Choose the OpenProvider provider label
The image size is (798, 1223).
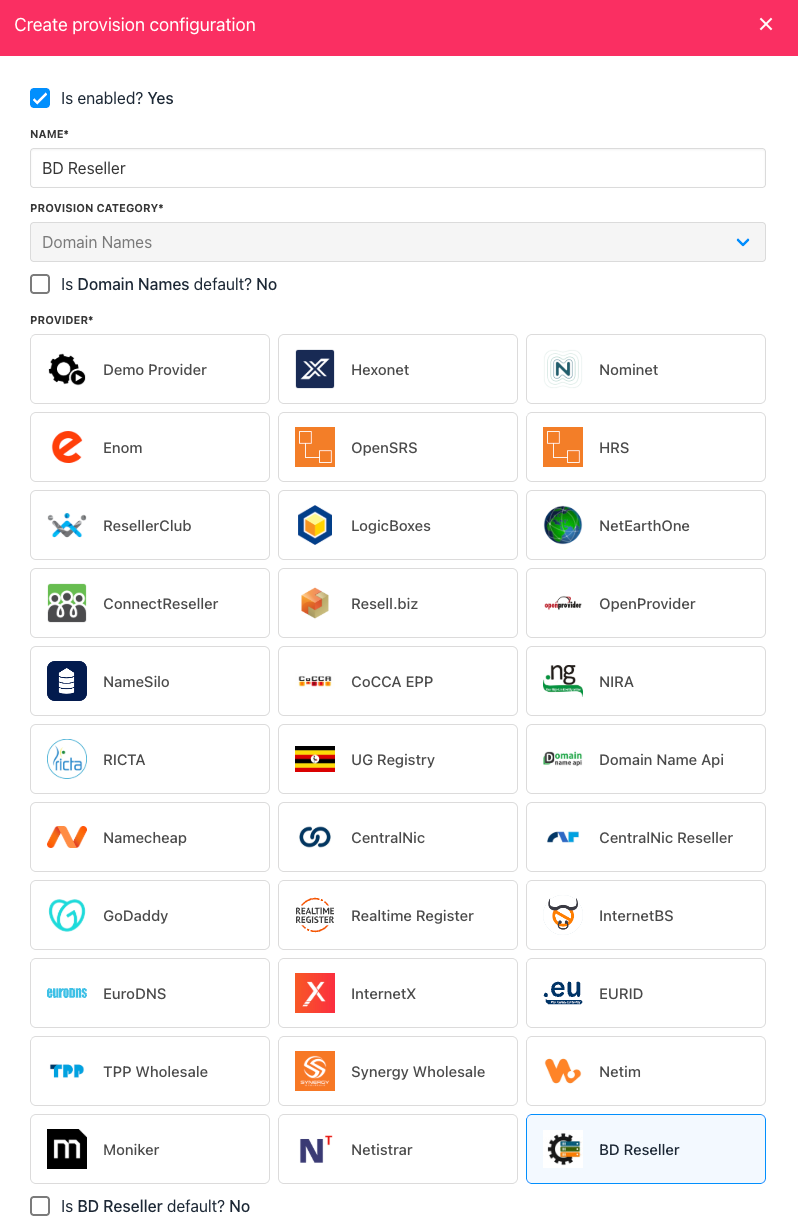click(x=647, y=604)
